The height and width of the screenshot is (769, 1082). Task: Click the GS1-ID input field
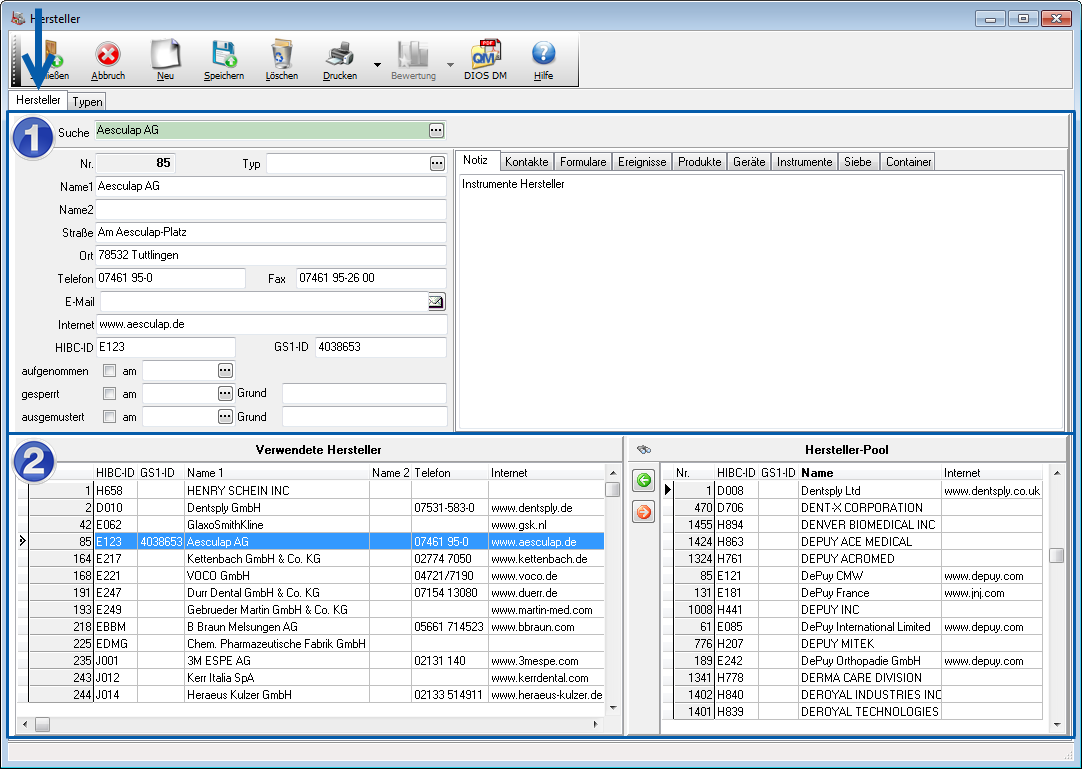(381, 347)
